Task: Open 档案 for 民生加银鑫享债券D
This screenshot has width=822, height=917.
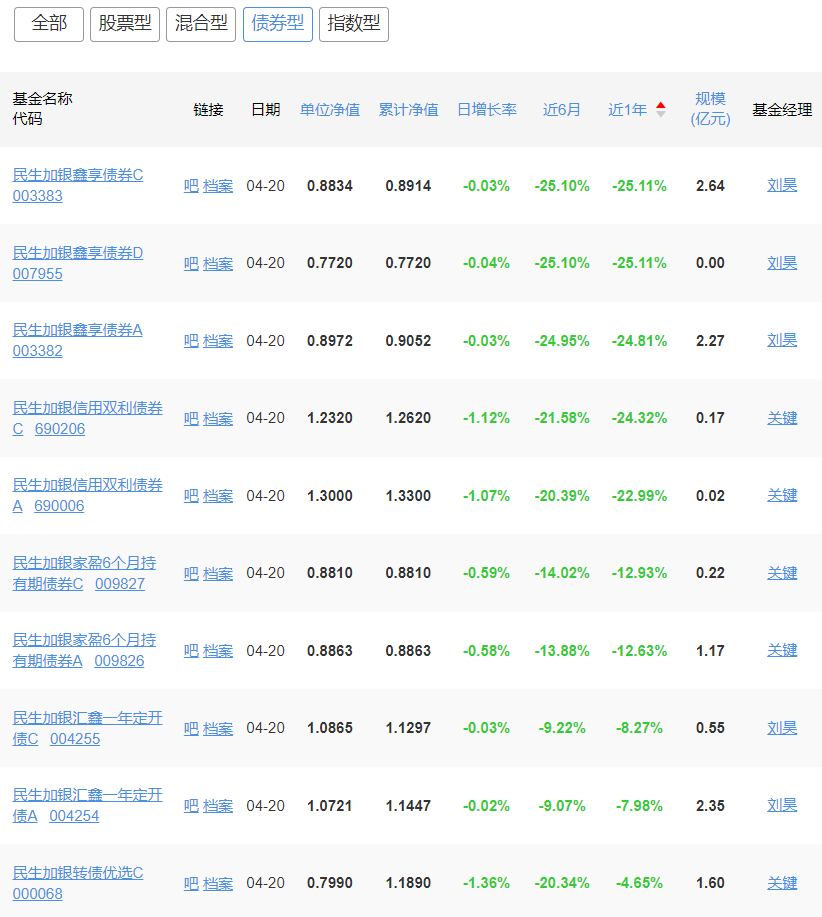Action: click(x=217, y=264)
